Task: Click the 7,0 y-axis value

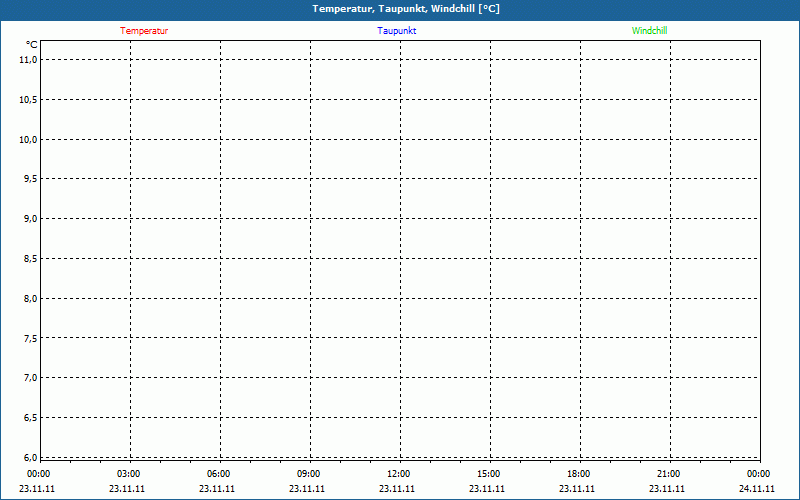Action: (x=31, y=378)
